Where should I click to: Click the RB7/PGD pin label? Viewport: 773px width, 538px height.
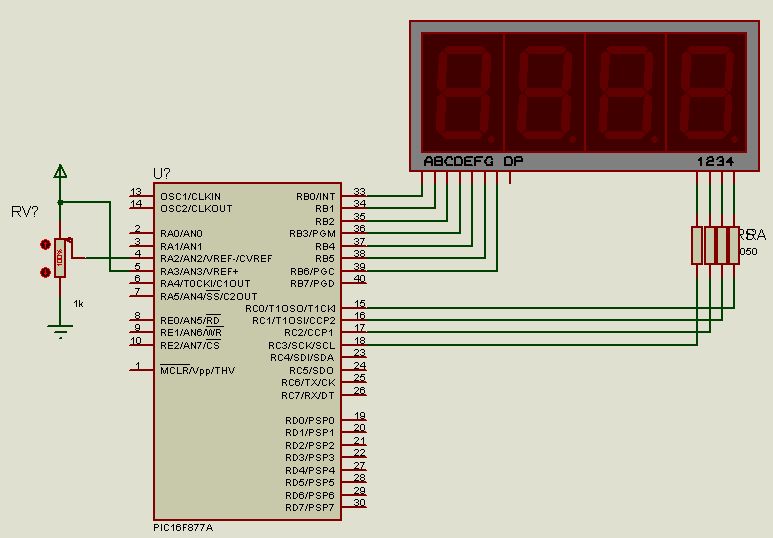point(313,284)
